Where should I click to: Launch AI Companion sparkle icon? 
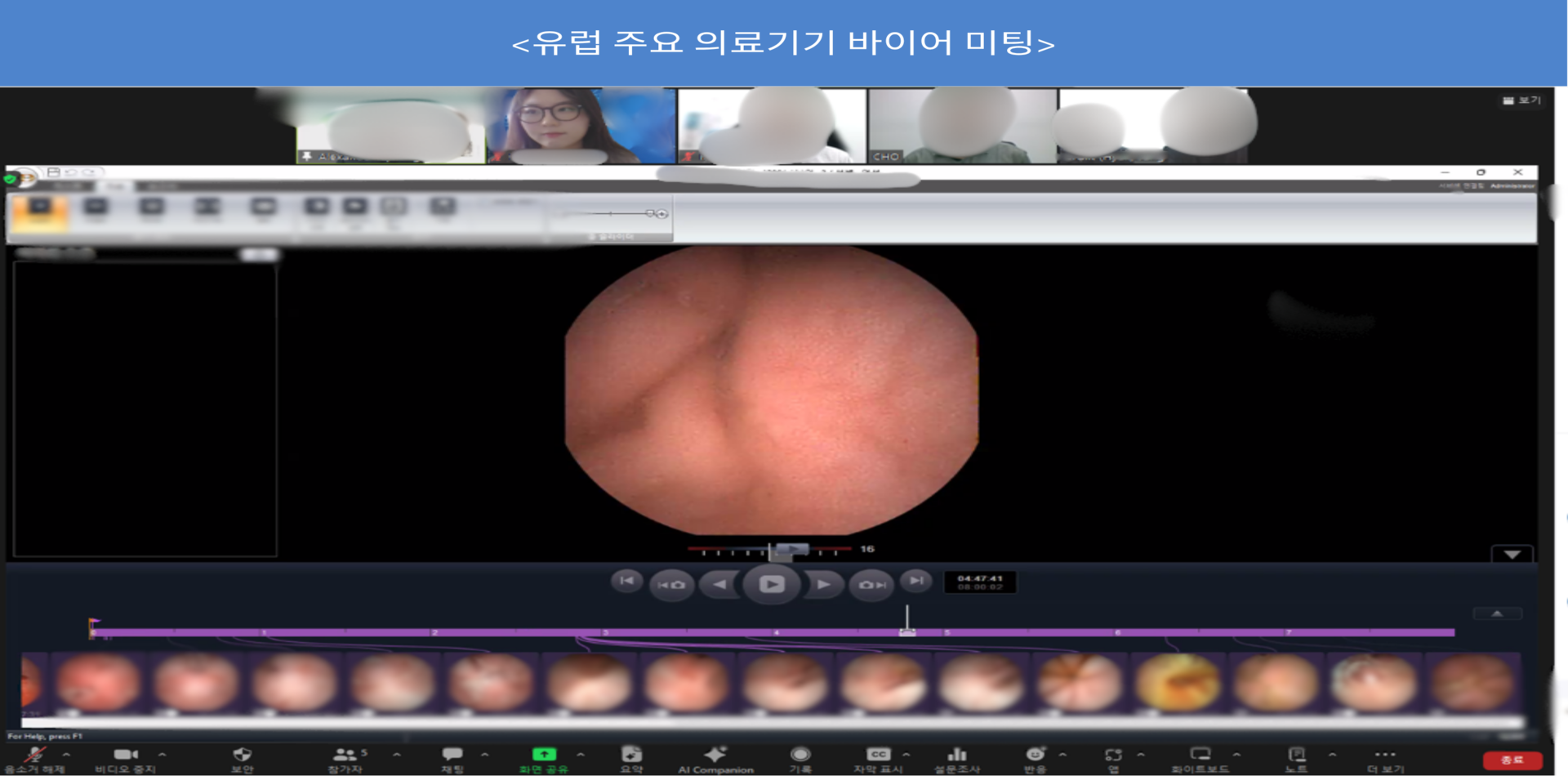[715, 753]
